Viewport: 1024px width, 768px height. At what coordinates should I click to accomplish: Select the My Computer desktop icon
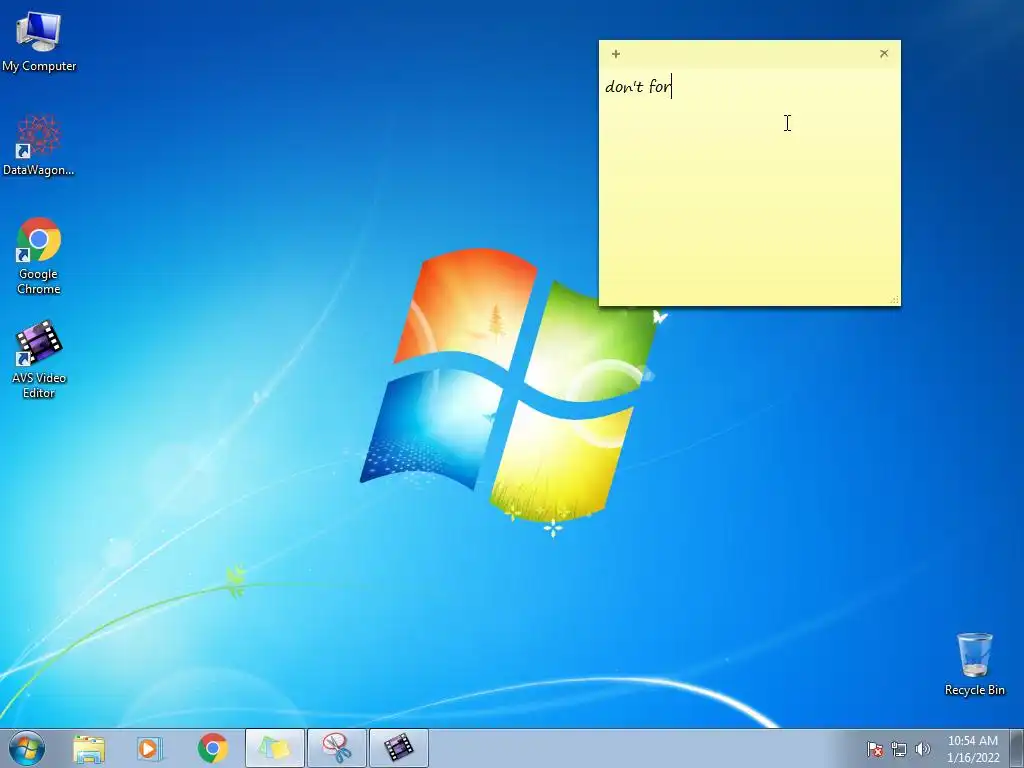[39, 42]
